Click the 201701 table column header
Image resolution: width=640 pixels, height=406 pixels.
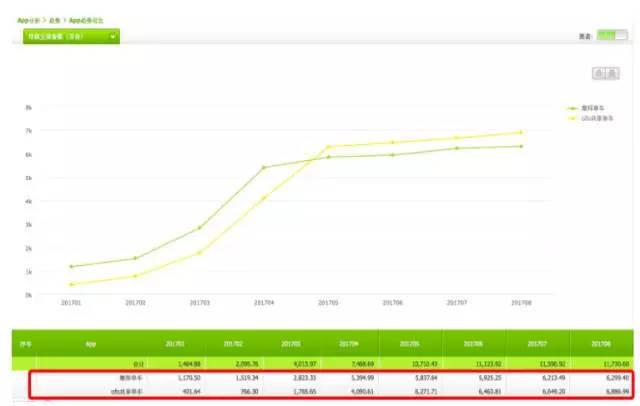coord(175,344)
